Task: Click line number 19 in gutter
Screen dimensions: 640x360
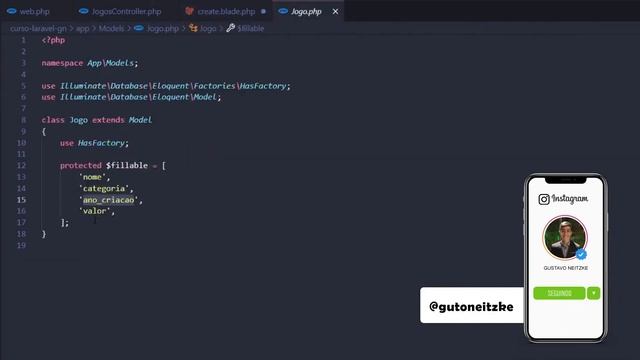Action: pos(22,245)
